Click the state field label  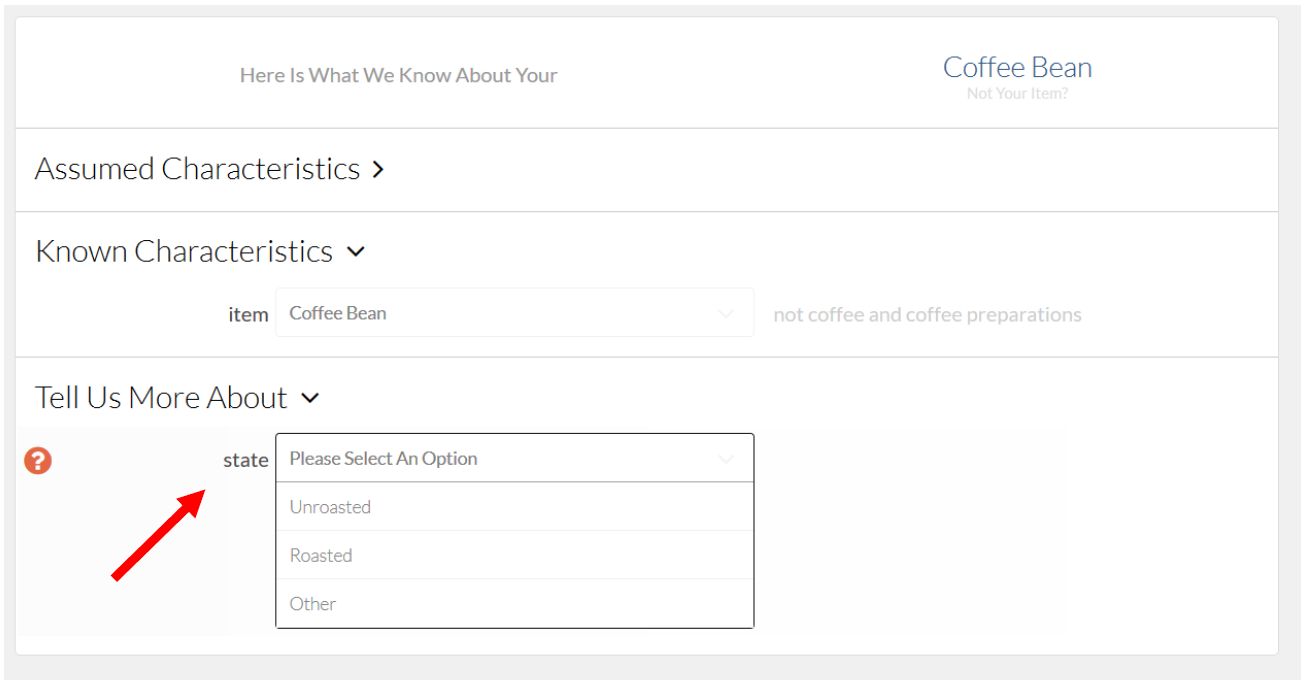(x=246, y=461)
